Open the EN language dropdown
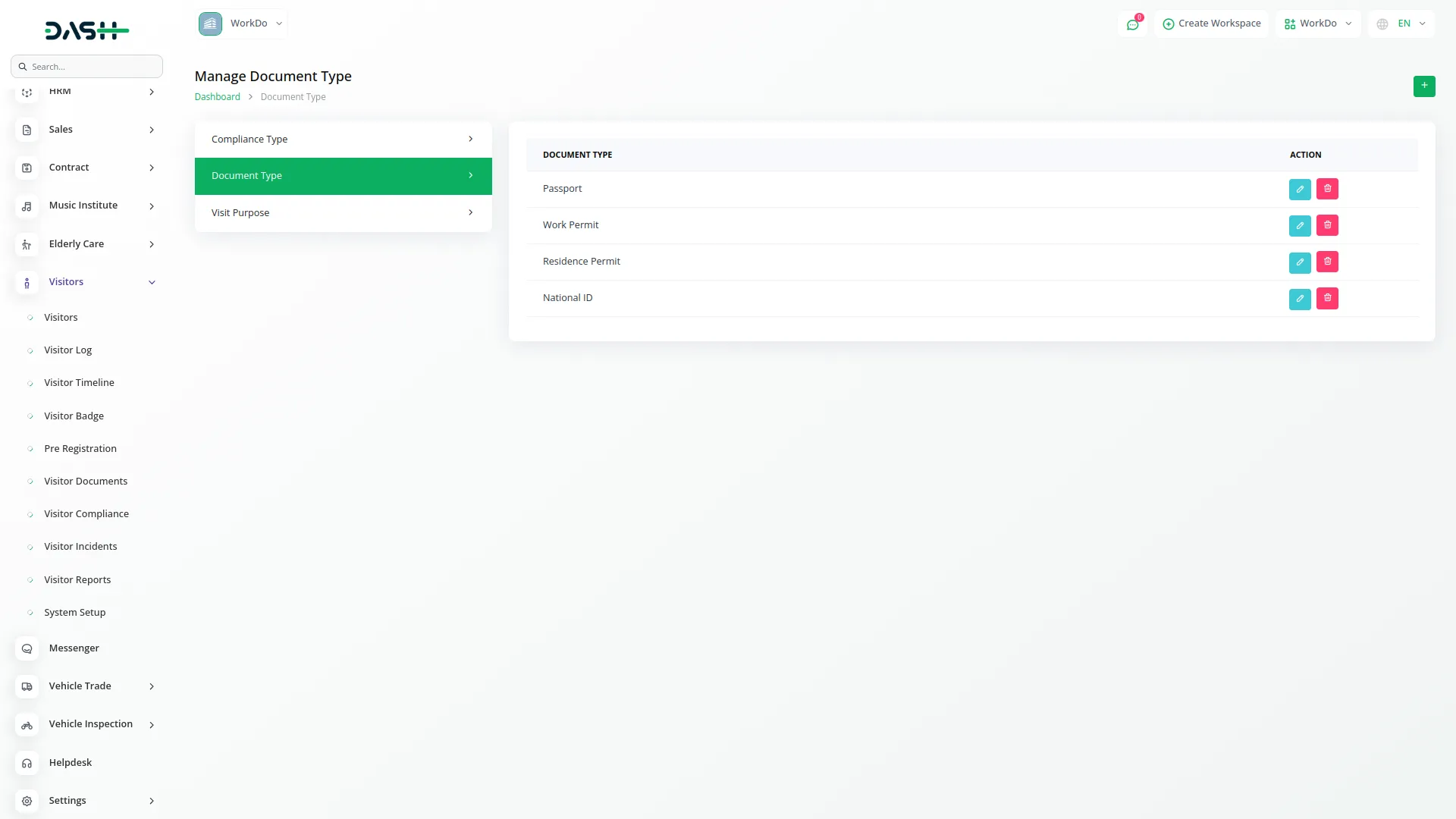 (x=1402, y=24)
